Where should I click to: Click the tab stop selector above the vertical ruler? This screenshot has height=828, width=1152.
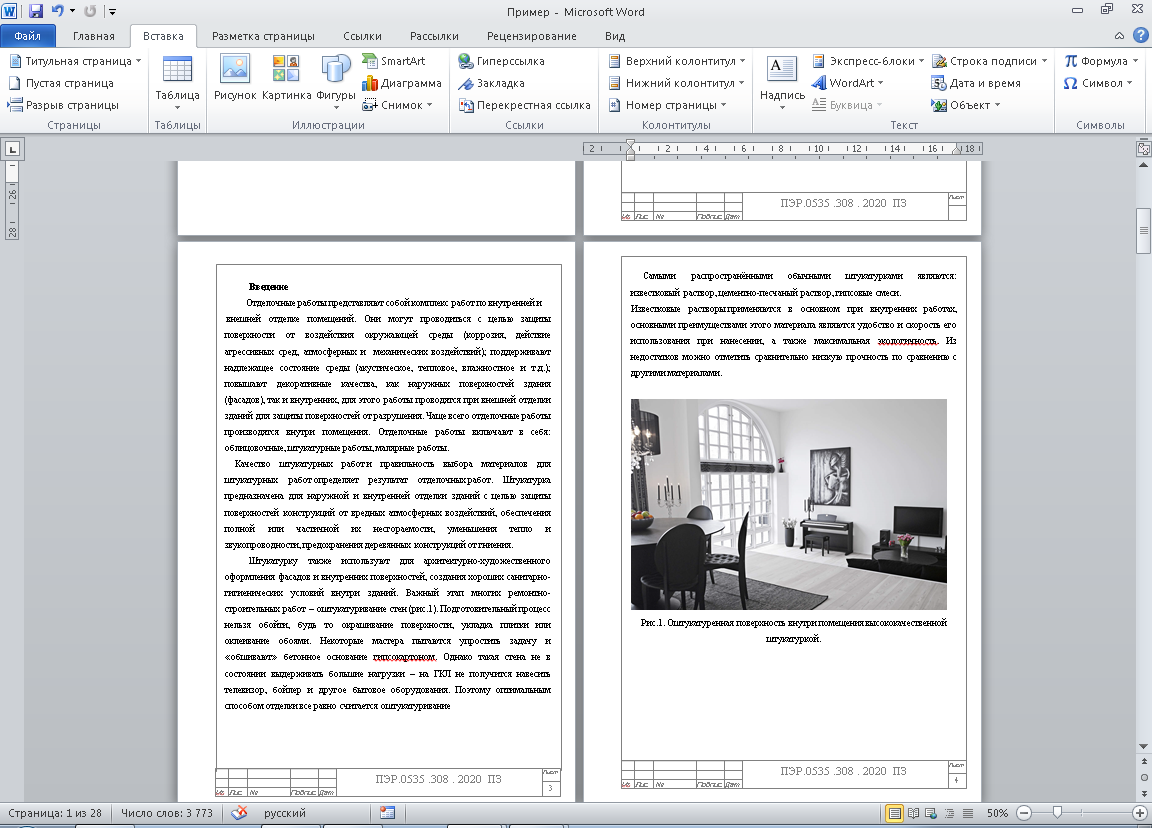point(12,149)
